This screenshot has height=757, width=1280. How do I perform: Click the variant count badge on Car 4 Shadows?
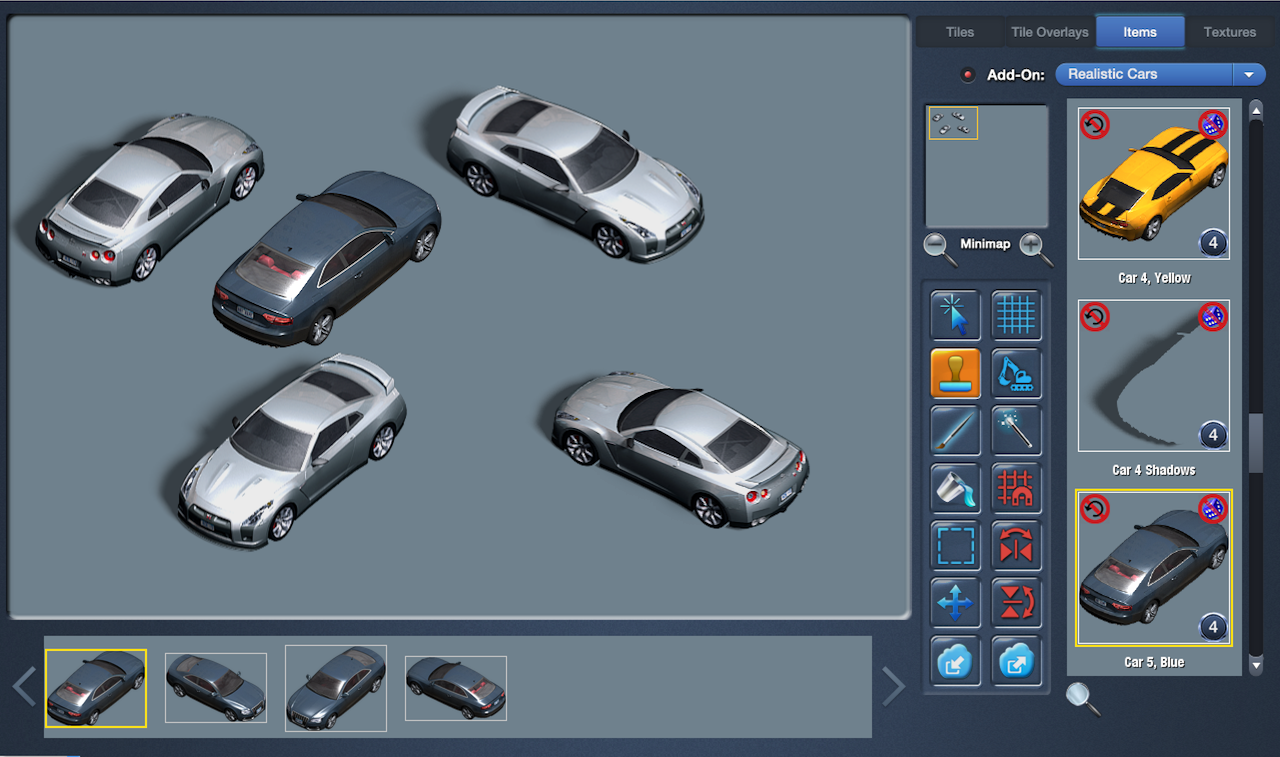click(1213, 435)
